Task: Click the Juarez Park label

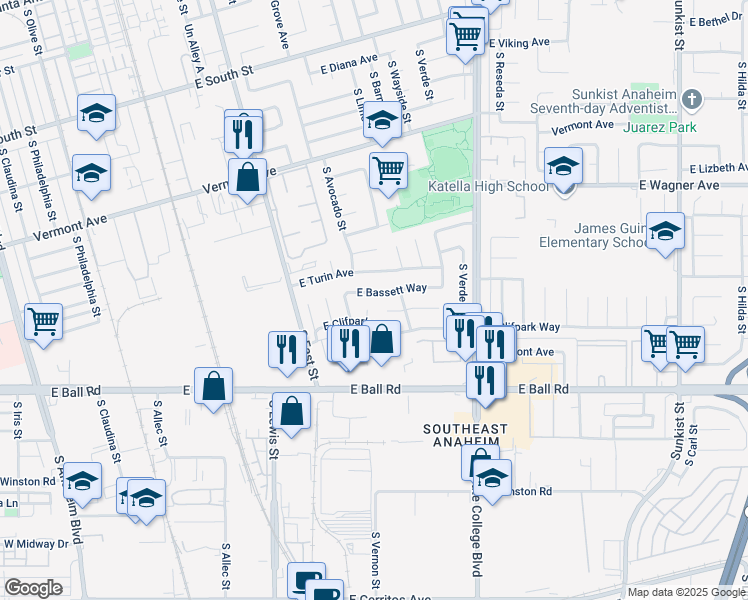Action: pyautogui.click(x=660, y=127)
